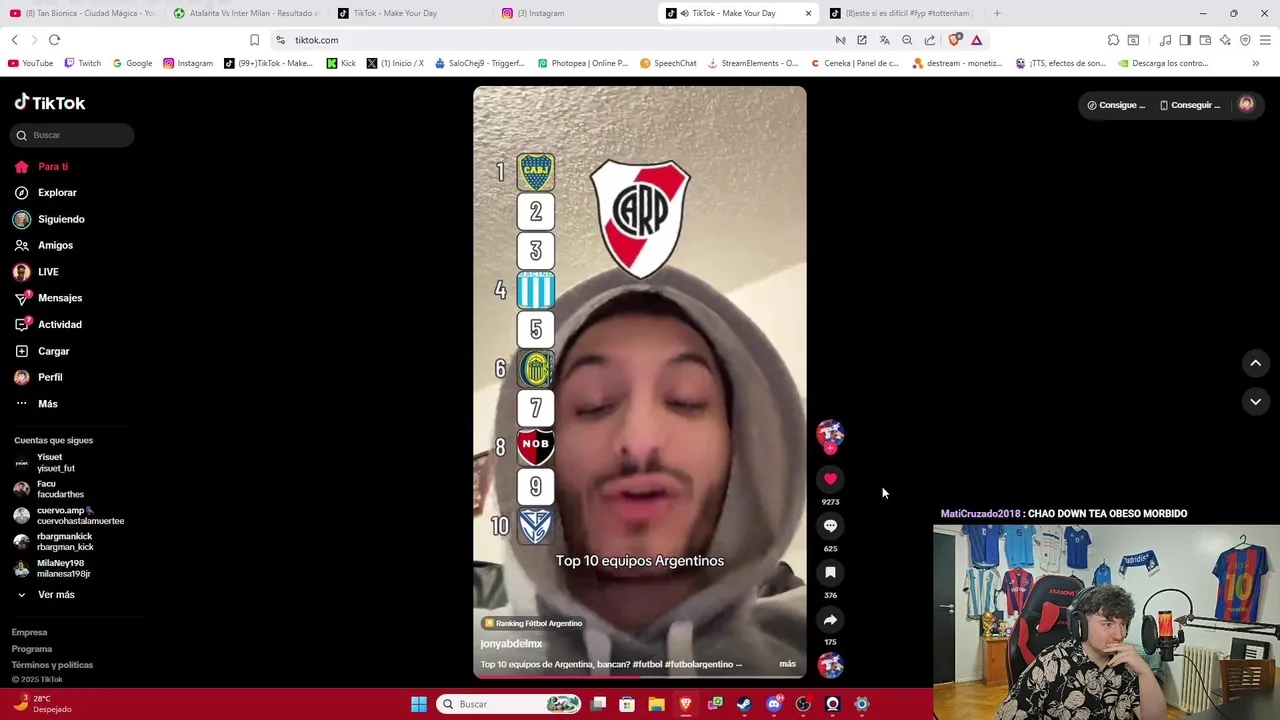
Task: Open the creator avatar beside the video
Action: tap(830, 433)
